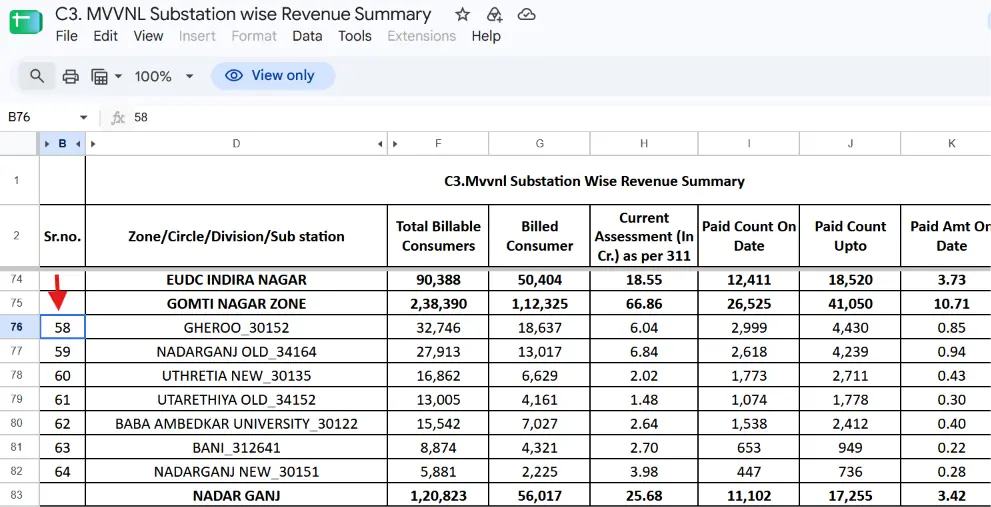Click the cell with value 17,255
991x507 pixels.
click(850, 496)
